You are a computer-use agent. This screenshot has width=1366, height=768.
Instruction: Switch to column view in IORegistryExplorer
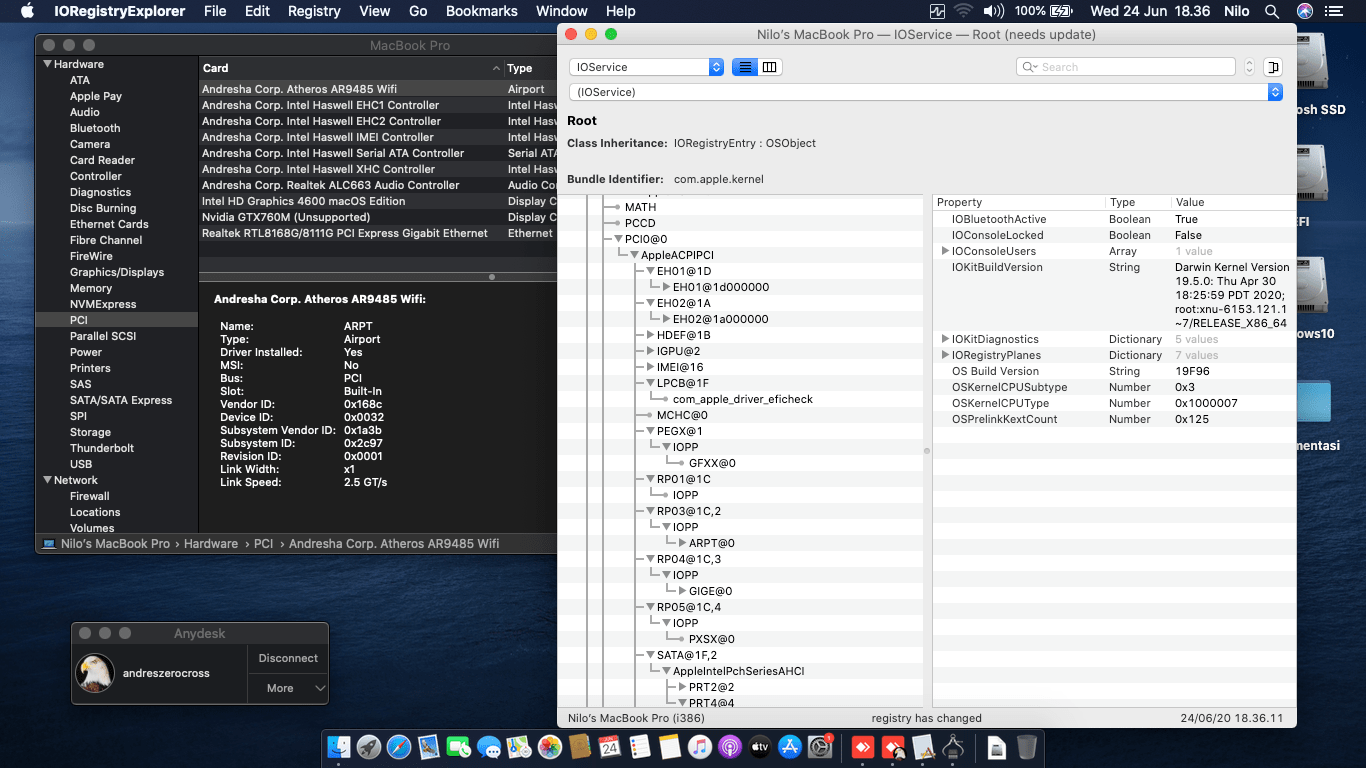769,67
